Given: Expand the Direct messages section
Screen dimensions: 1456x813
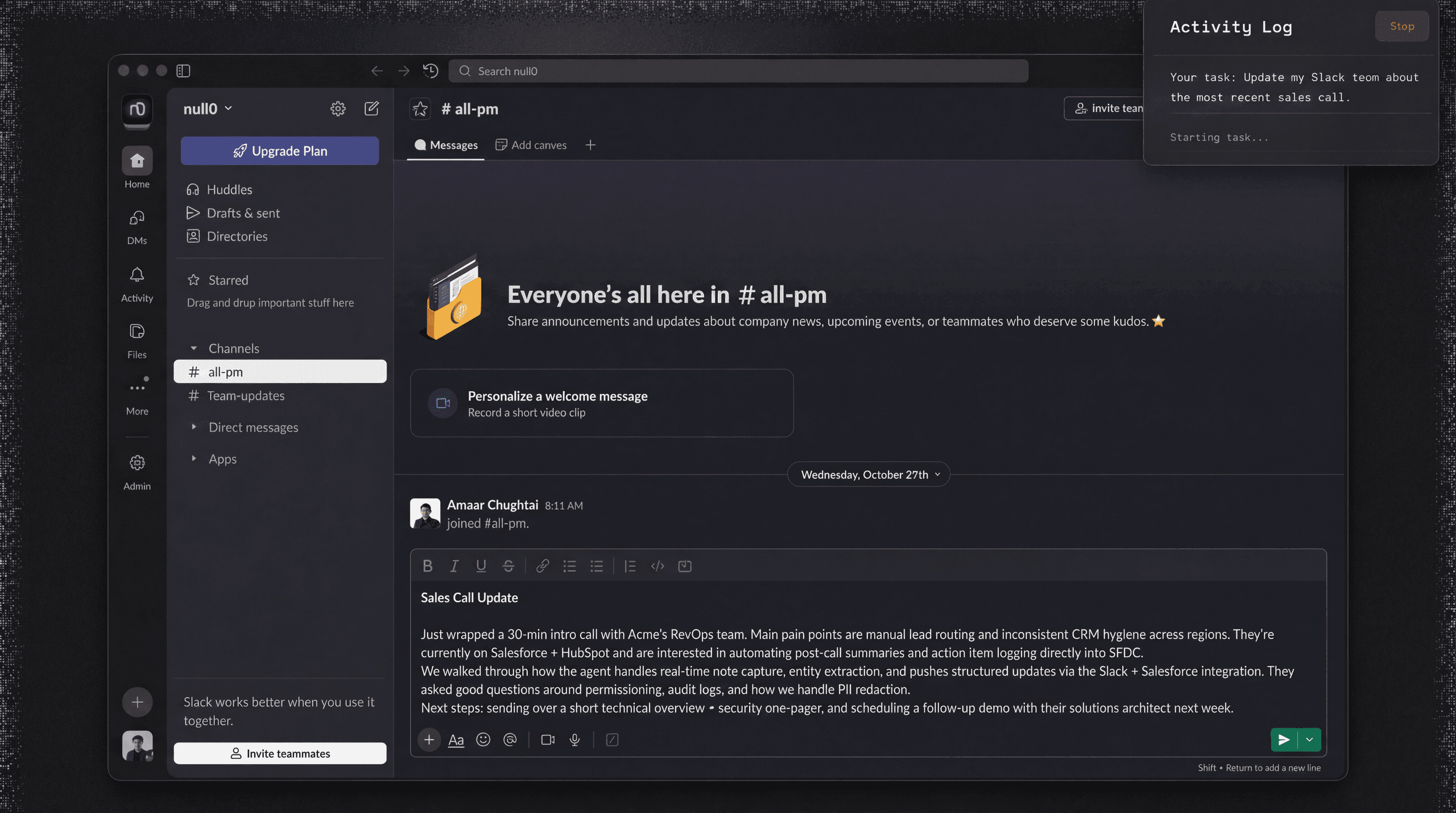Looking at the screenshot, I should click(194, 427).
